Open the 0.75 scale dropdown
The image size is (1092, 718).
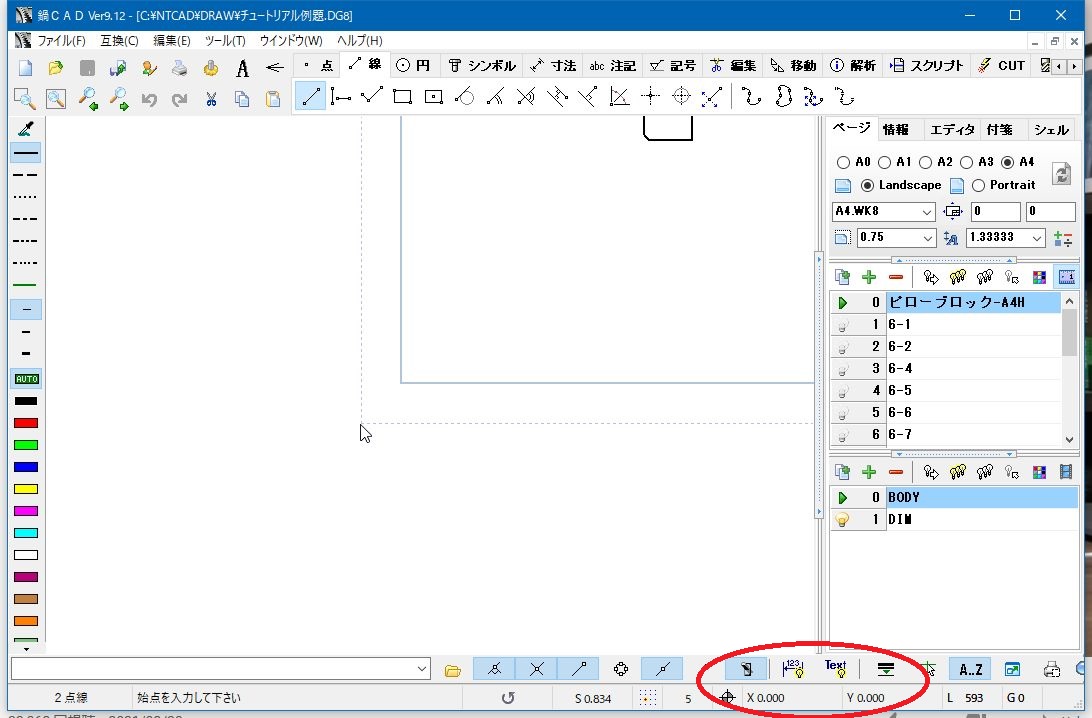click(927, 238)
